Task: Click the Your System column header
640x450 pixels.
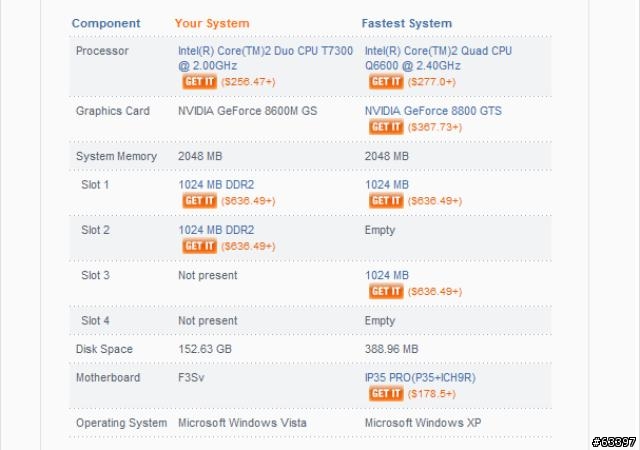Action: (x=212, y=24)
